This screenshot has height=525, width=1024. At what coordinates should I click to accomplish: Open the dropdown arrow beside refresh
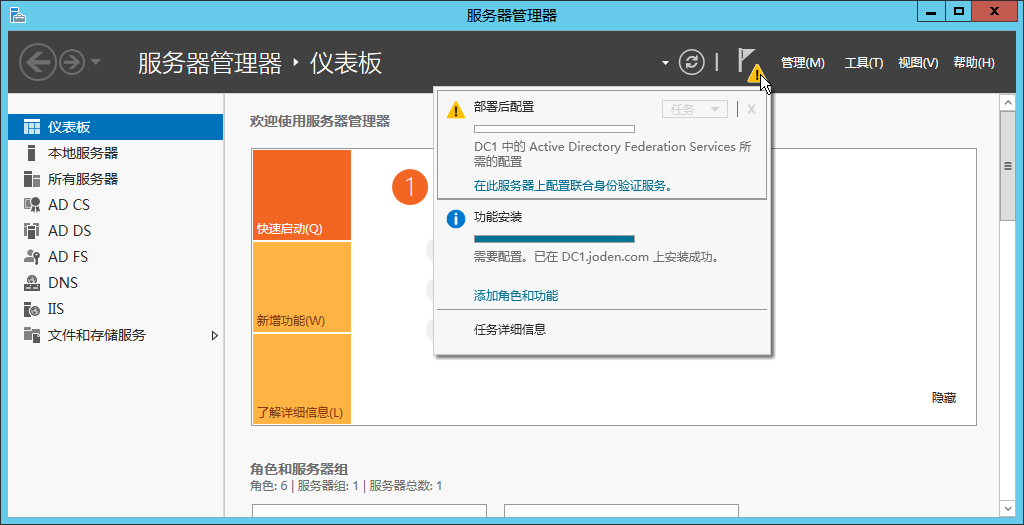pos(665,63)
